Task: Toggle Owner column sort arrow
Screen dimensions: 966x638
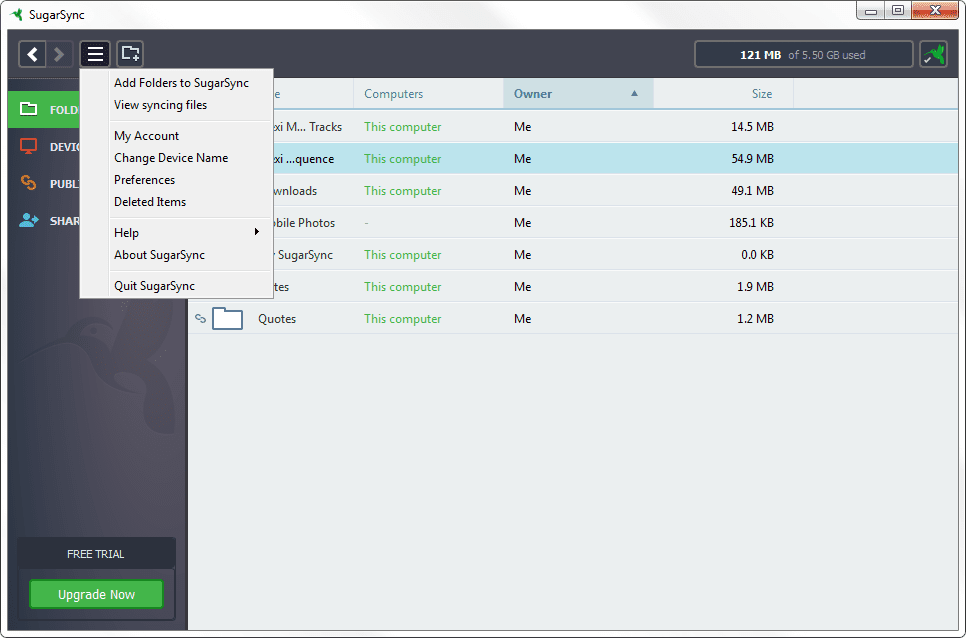Action: pos(634,93)
